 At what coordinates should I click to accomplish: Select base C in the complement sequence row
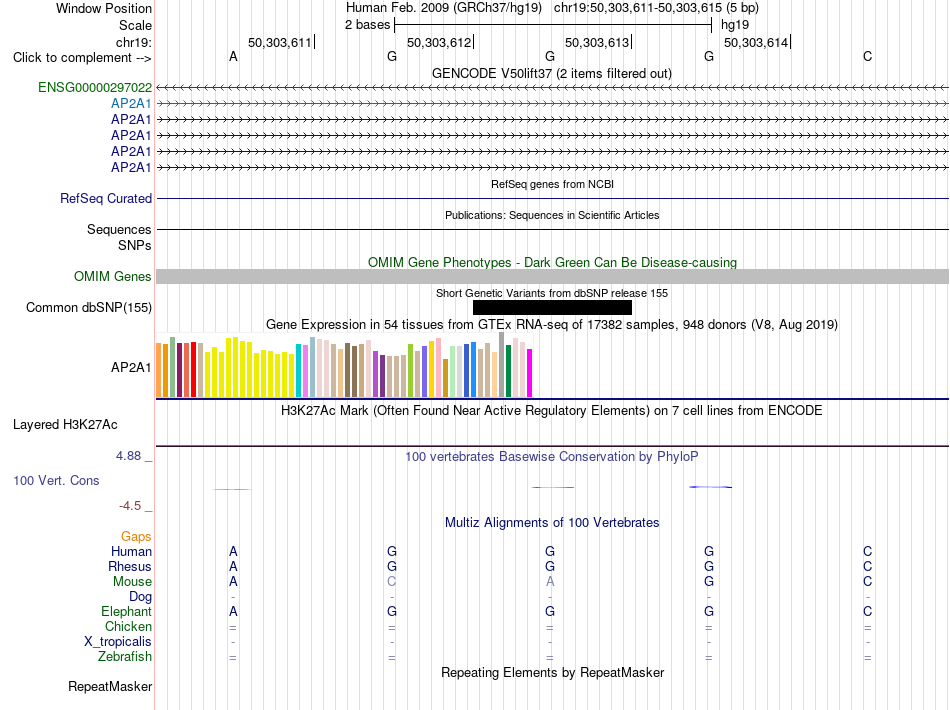tap(868, 57)
